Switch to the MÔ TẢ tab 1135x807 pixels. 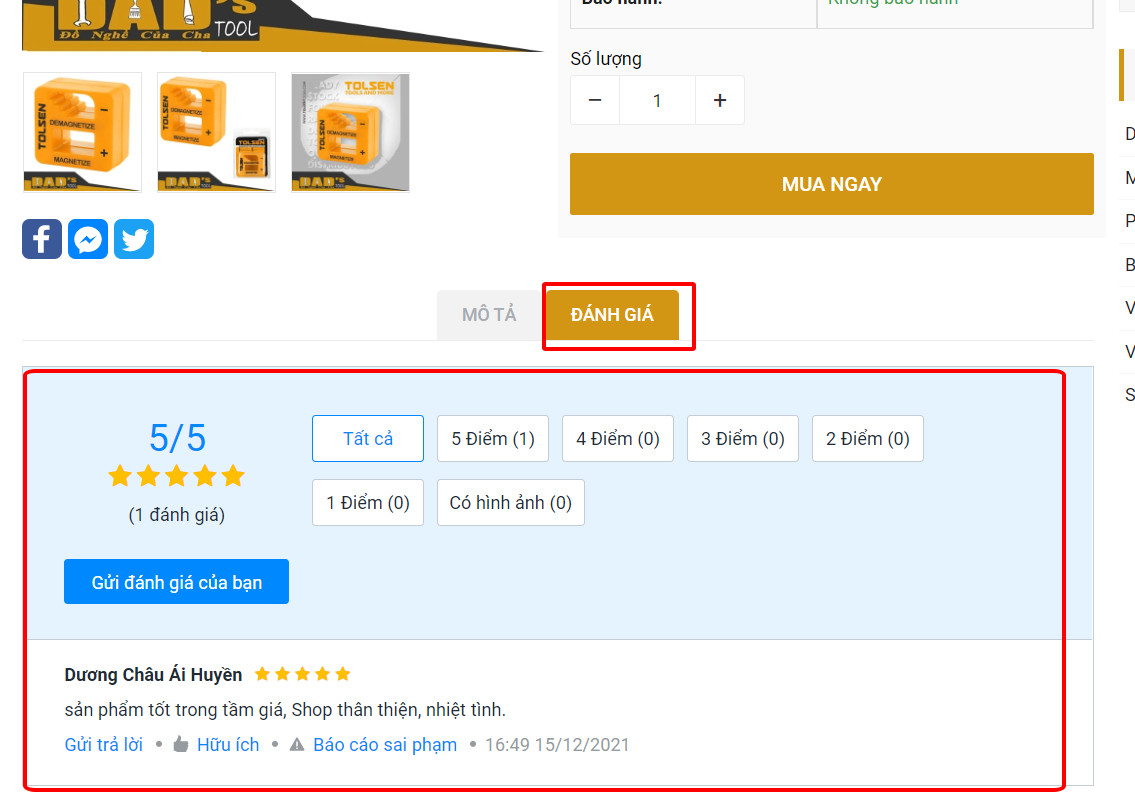(x=489, y=315)
